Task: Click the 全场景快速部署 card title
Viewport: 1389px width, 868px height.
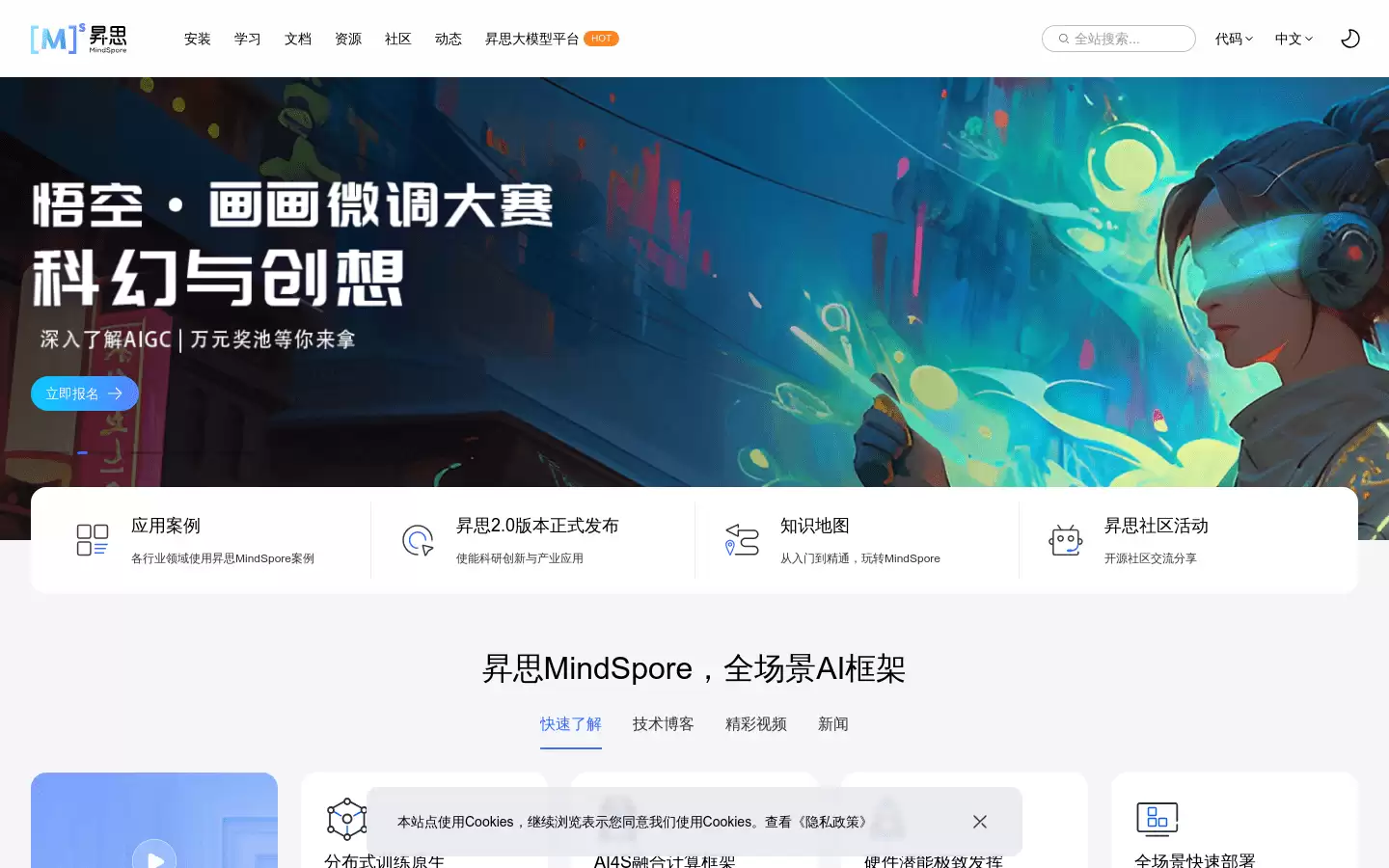Action: [1195, 860]
